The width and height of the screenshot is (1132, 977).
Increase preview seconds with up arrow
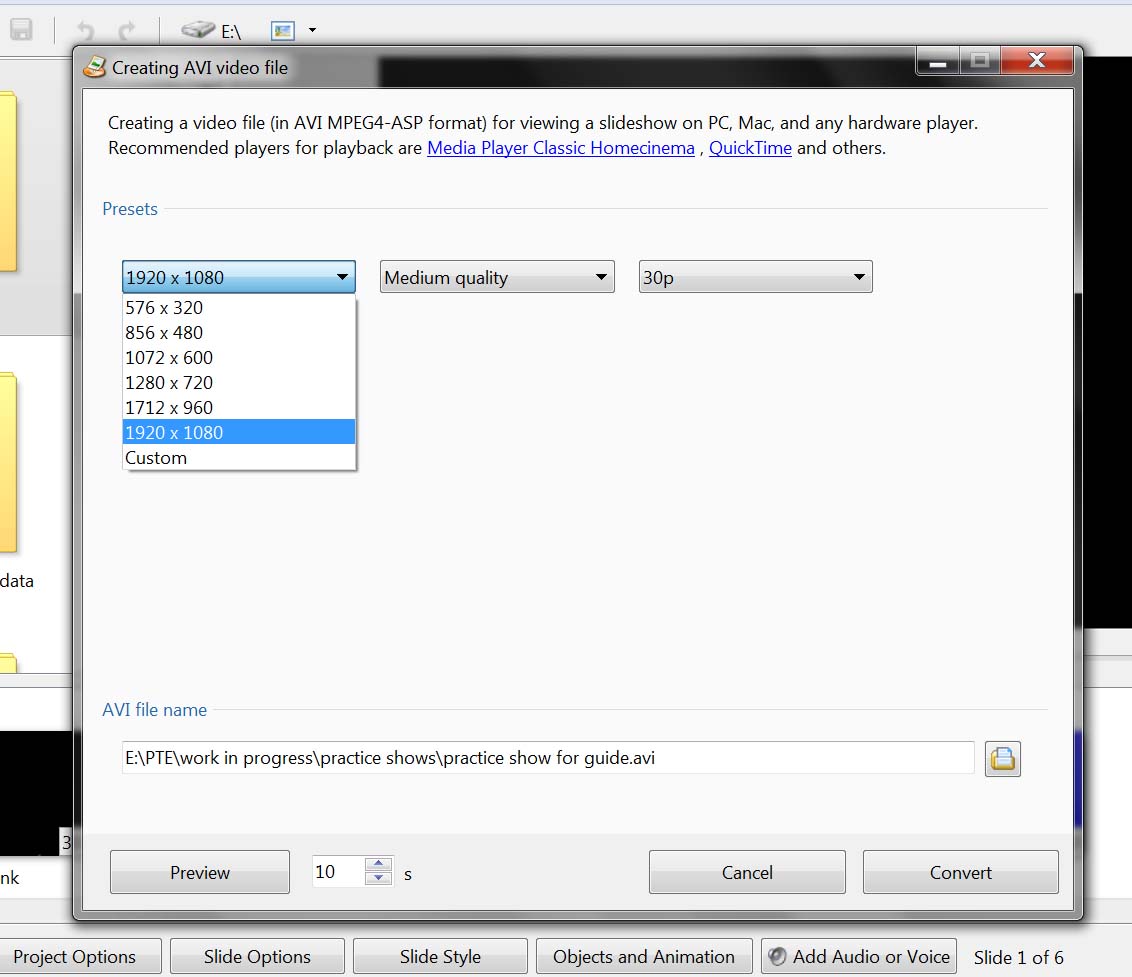click(378, 864)
